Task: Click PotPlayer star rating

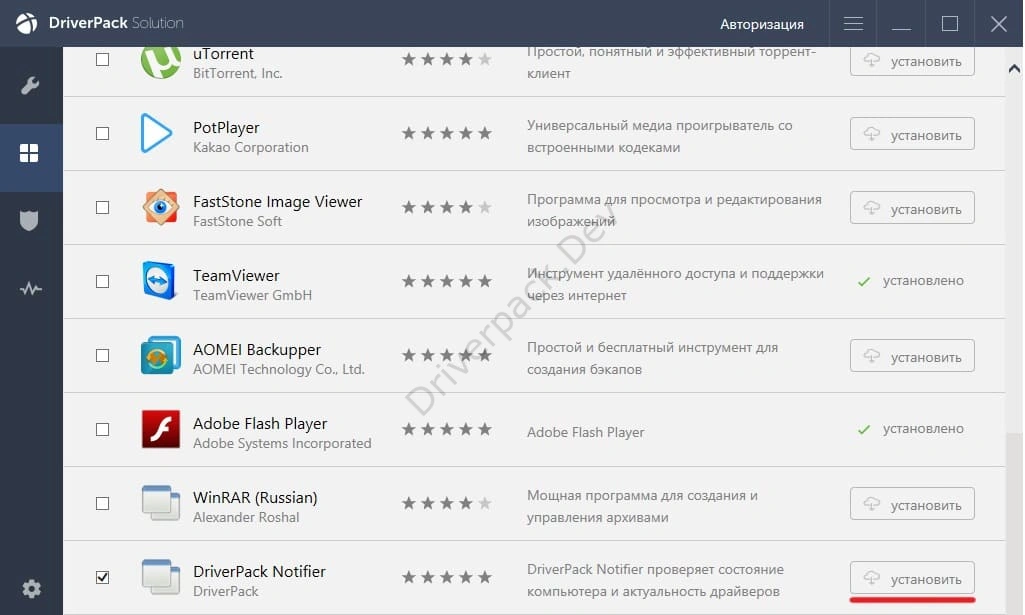Action: 446,133
